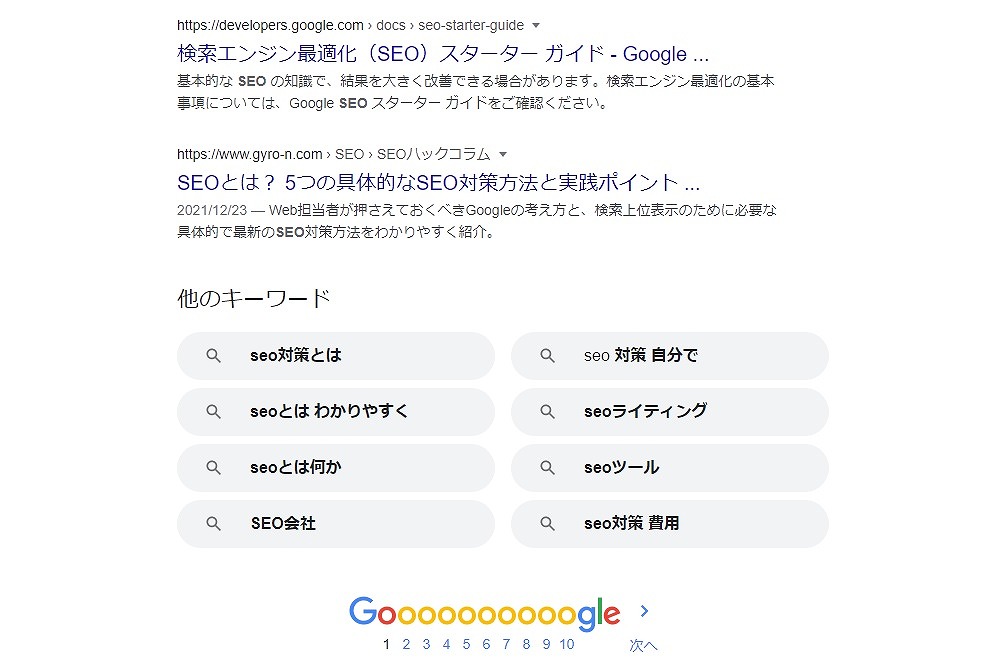Click the magnifier icon beside seoとは何か
Image resolution: width=992 pixels, height=662 pixels.
214,468
